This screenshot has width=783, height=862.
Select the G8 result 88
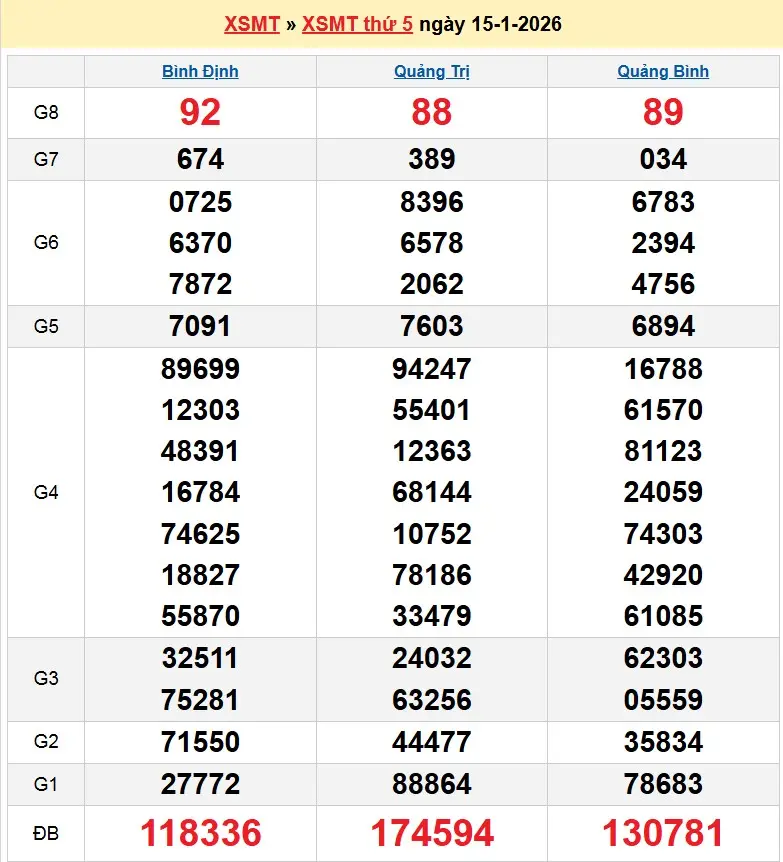(x=432, y=112)
